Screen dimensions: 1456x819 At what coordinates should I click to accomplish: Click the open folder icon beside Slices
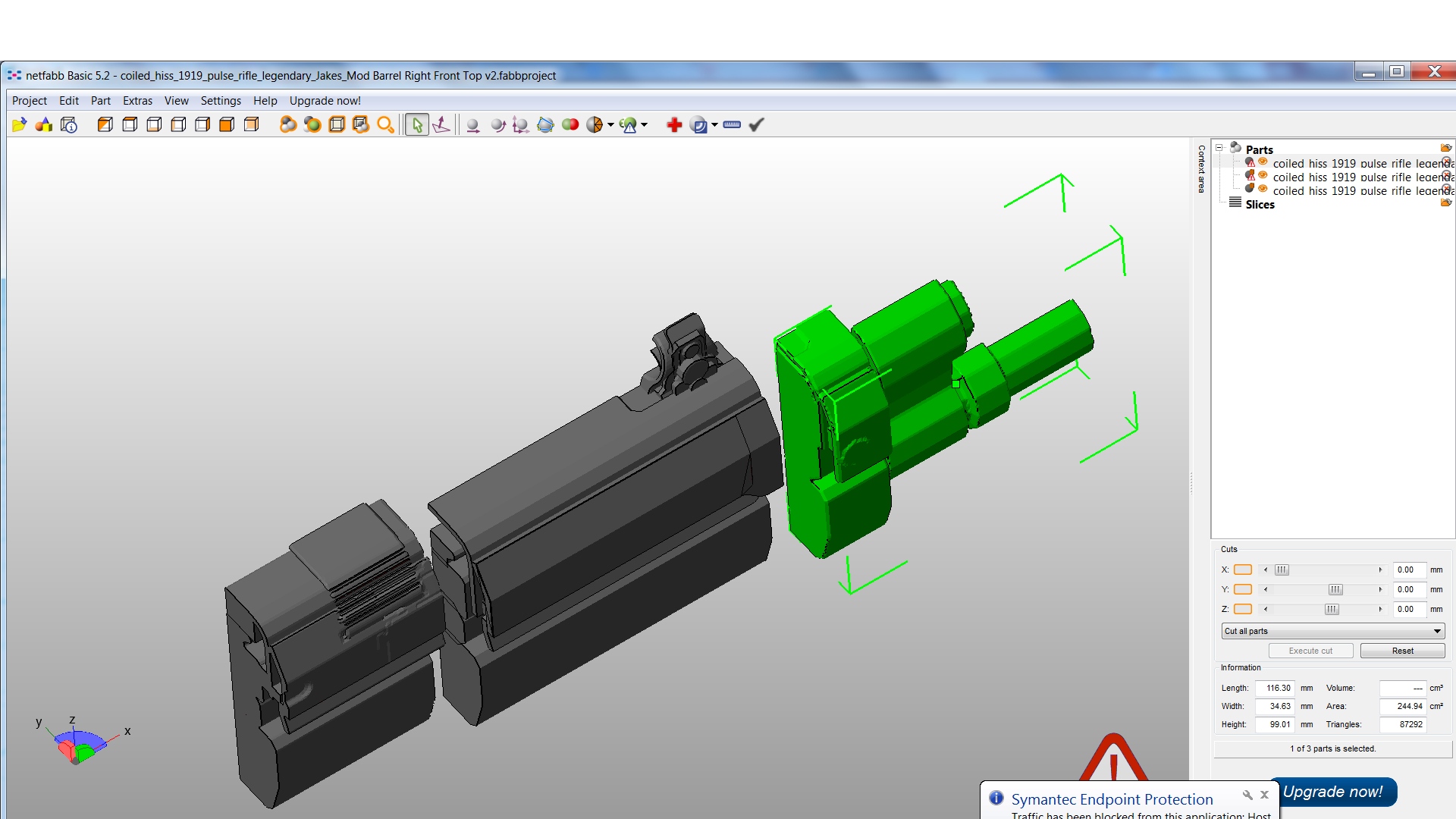point(1445,202)
